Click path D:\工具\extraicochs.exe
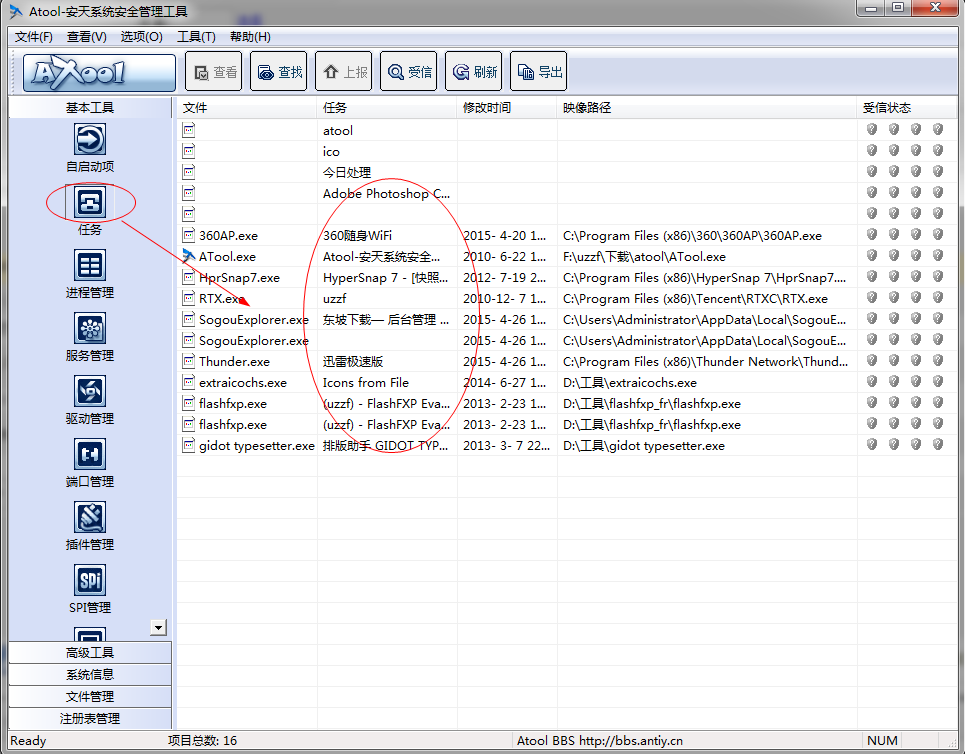The image size is (965, 754). tap(630, 382)
